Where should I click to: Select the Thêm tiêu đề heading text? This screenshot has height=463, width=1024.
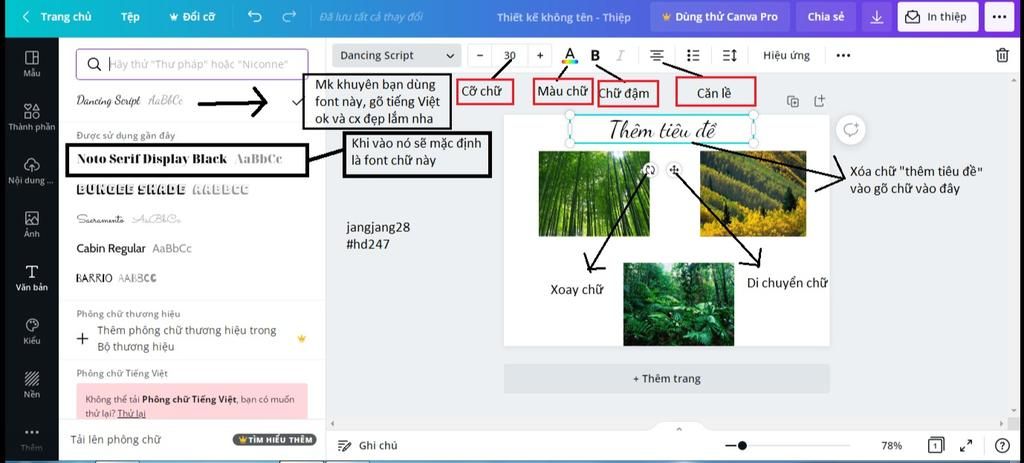pos(662,129)
